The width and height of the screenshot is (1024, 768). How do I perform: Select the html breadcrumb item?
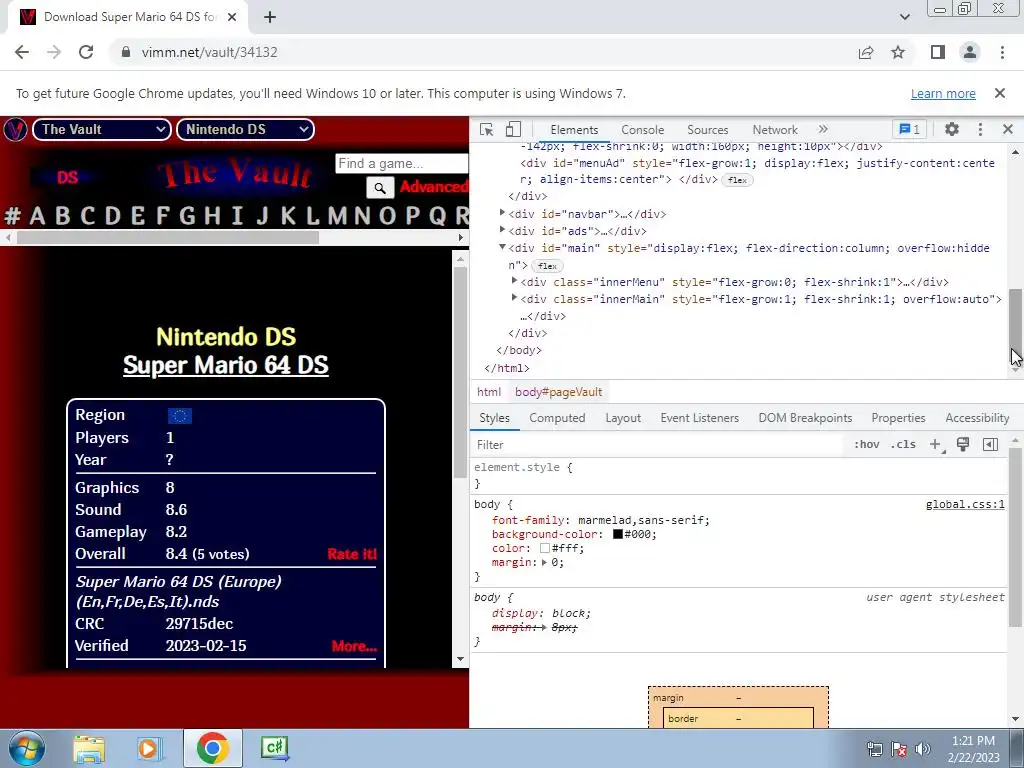[488, 392]
